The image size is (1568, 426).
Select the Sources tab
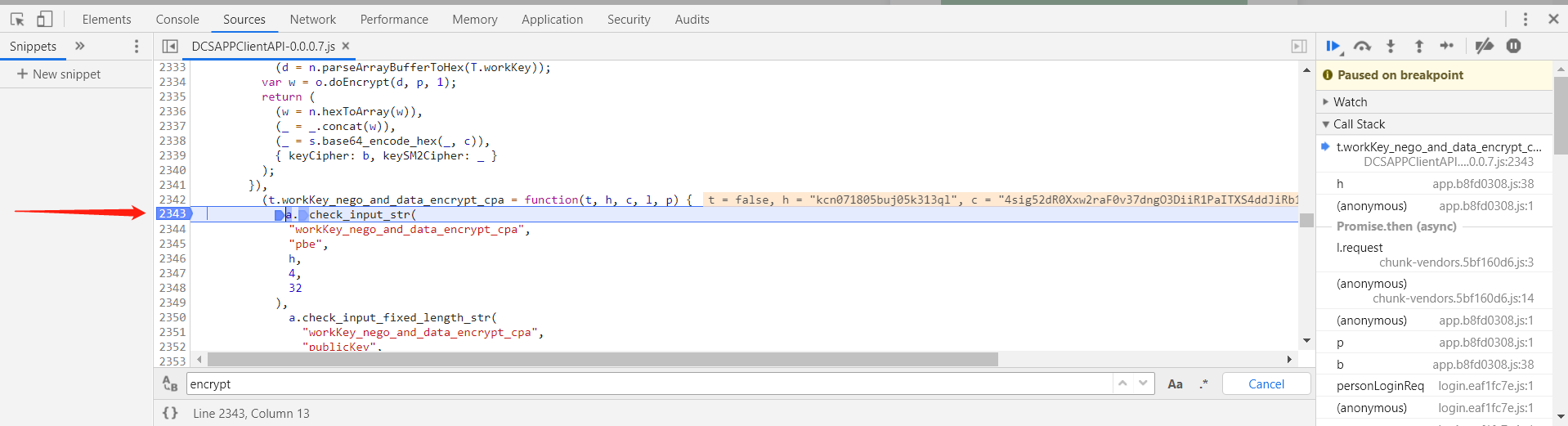[244, 19]
